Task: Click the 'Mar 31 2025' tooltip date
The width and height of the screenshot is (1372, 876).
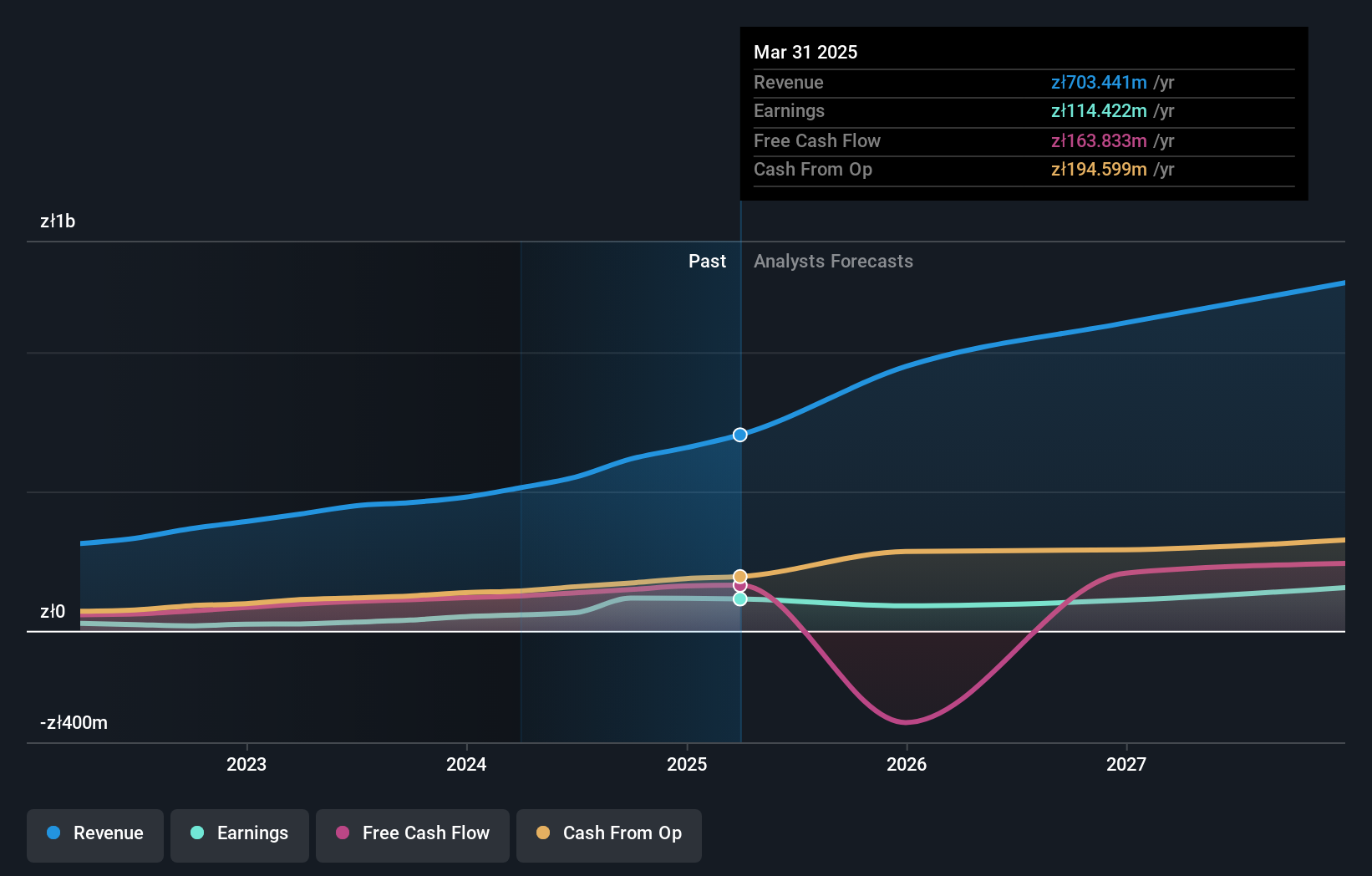Action: [x=805, y=52]
